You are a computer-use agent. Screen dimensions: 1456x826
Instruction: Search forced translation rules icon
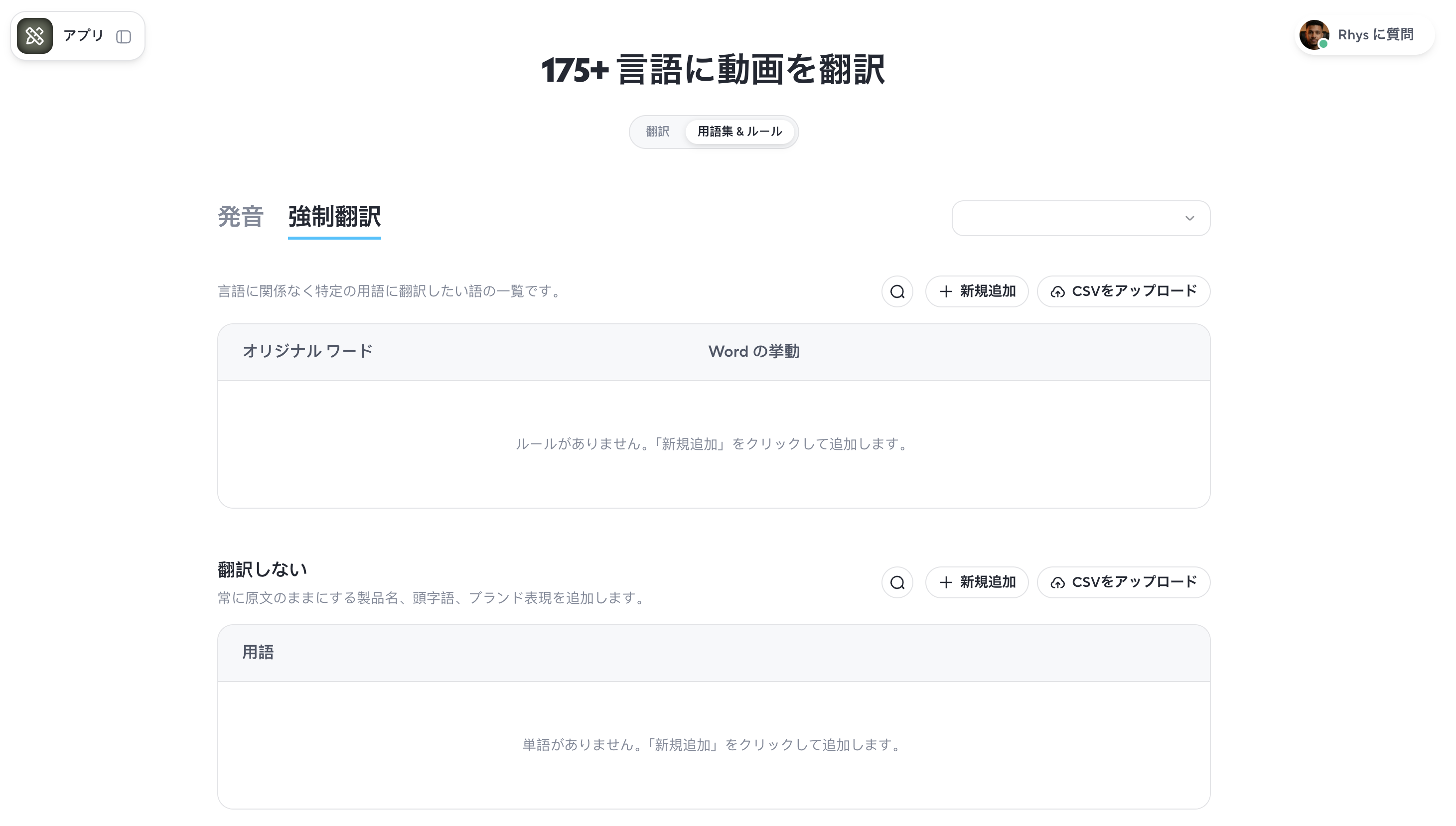coord(897,291)
